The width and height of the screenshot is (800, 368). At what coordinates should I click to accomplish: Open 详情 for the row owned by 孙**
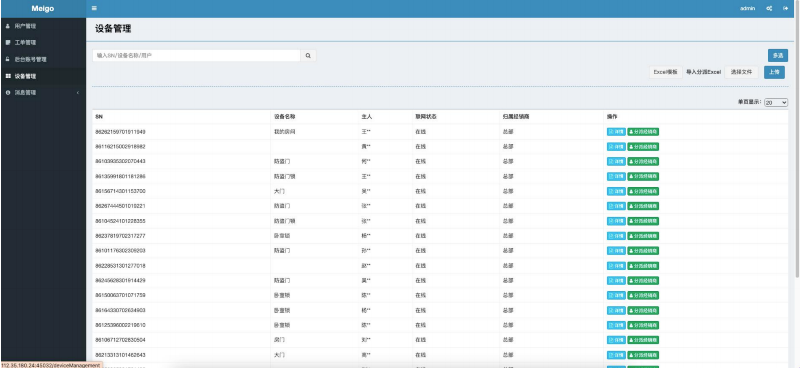[616, 251]
